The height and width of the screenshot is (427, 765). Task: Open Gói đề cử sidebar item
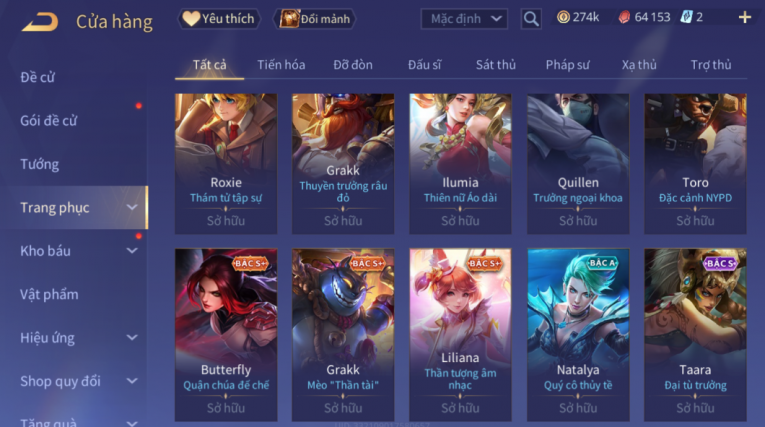click(x=48, y=121)
